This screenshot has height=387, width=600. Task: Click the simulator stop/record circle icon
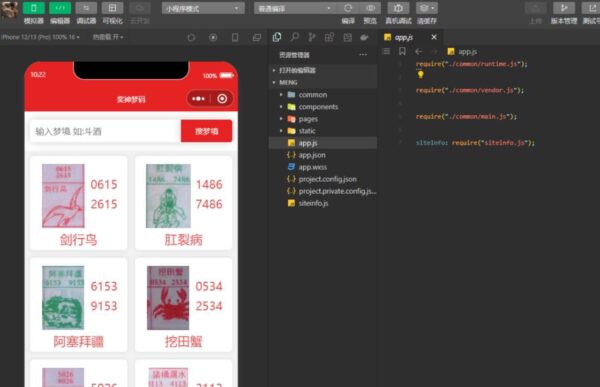213,38
